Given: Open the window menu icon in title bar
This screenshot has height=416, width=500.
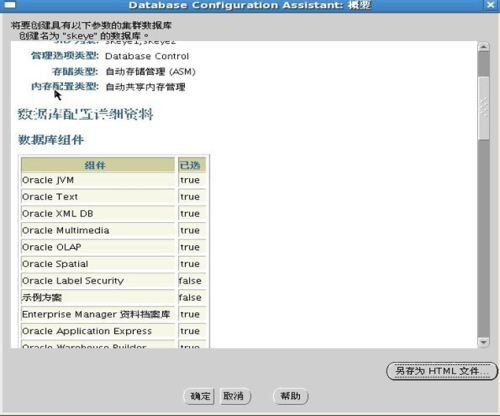Looking at the screenshot, I should pyautogui.click(x=10, y=5).
